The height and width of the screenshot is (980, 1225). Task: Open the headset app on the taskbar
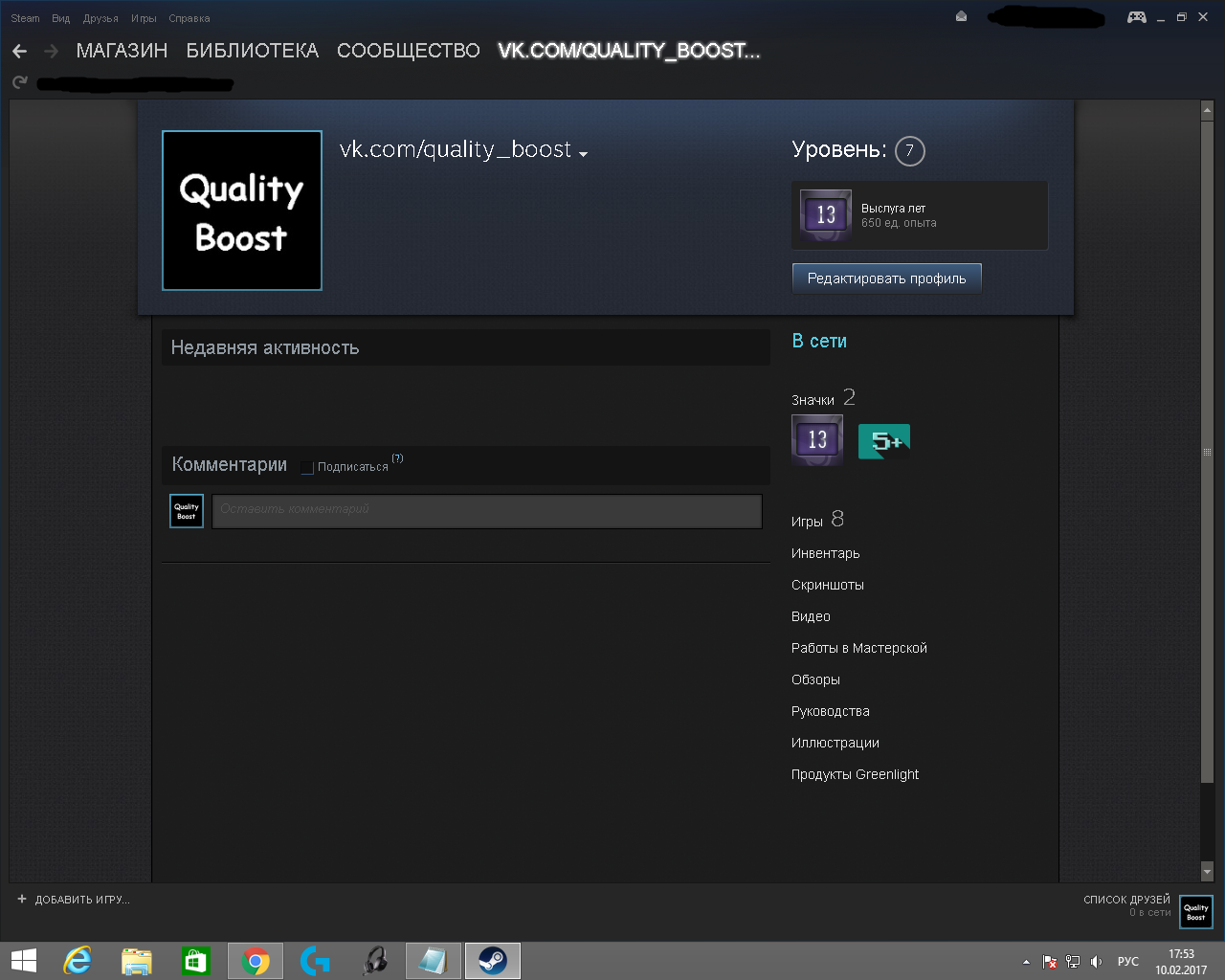[374, 961]
